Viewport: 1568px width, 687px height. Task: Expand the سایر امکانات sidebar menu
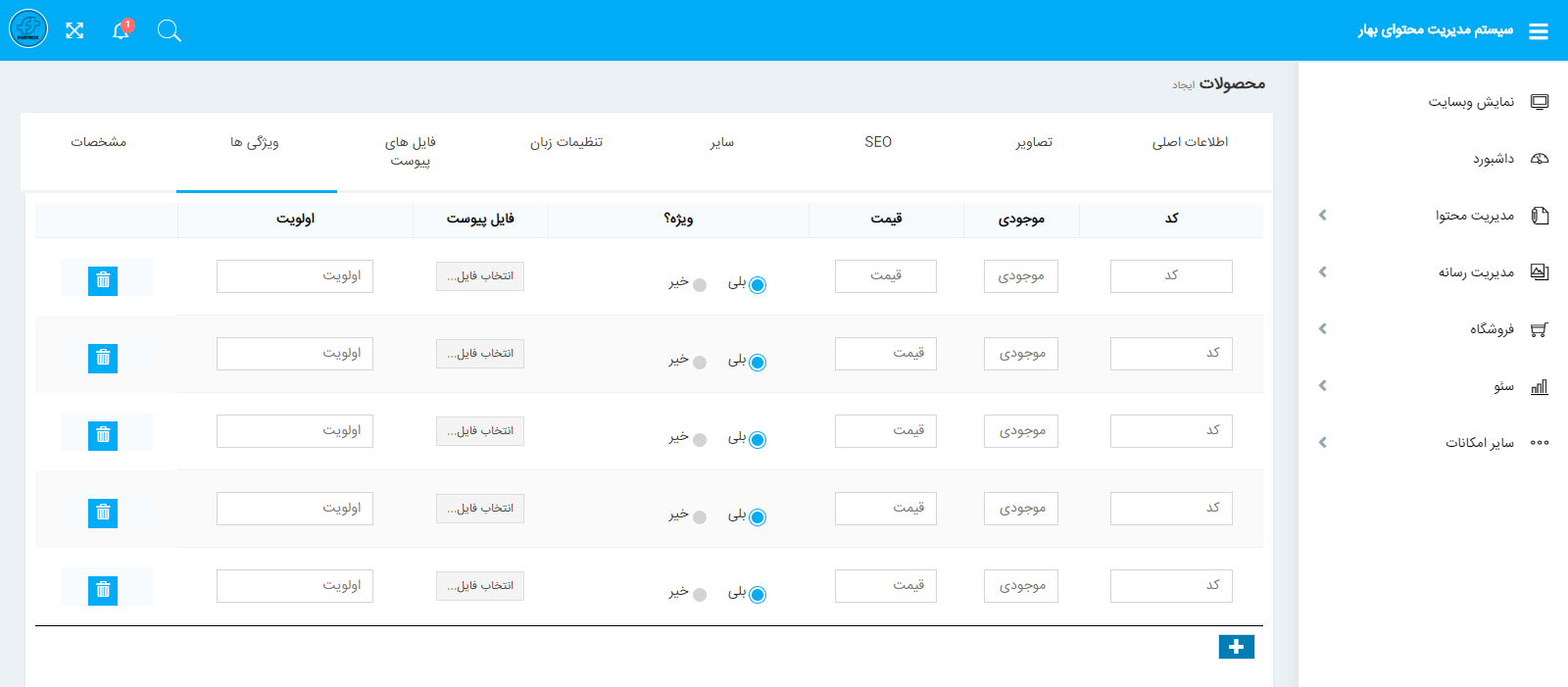tap(1479, 443)
